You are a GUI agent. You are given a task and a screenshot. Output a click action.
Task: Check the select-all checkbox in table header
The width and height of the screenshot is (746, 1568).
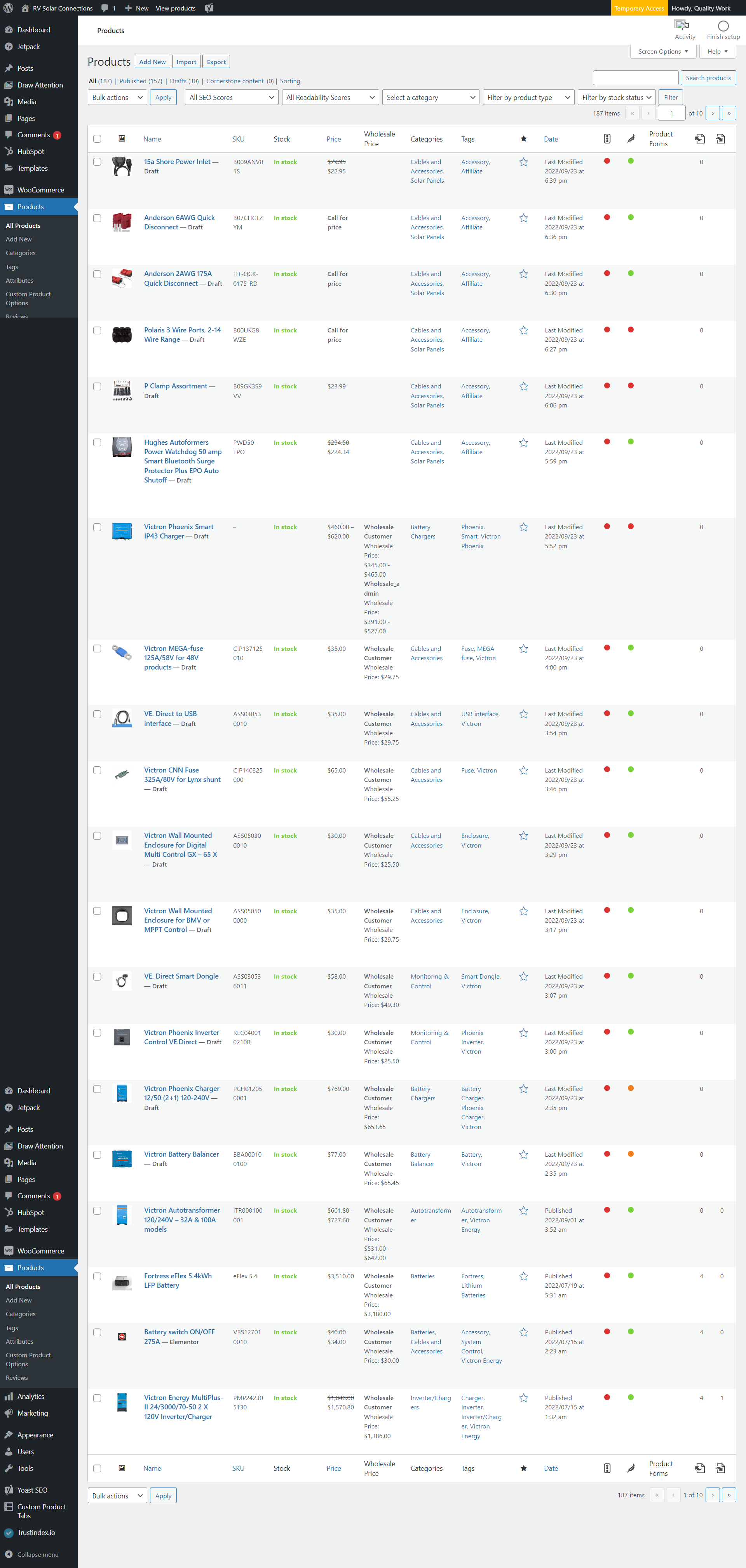[98, 139]
